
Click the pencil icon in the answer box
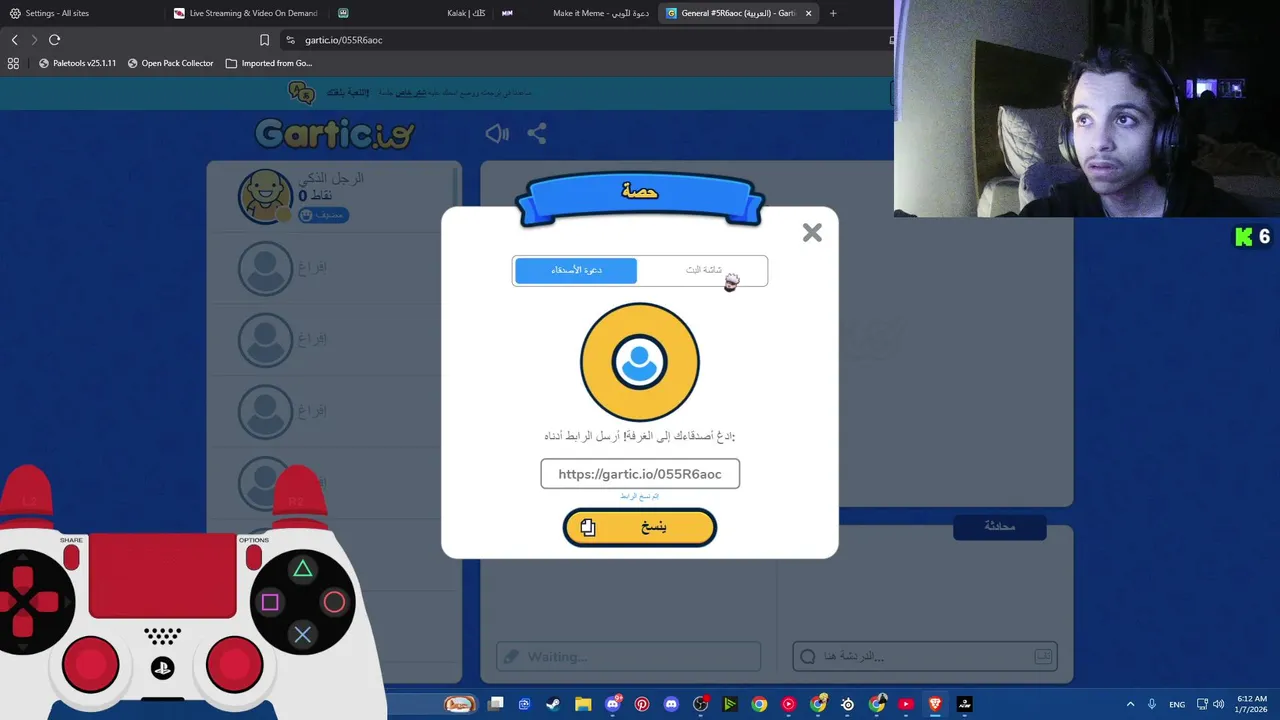[511, 657]
